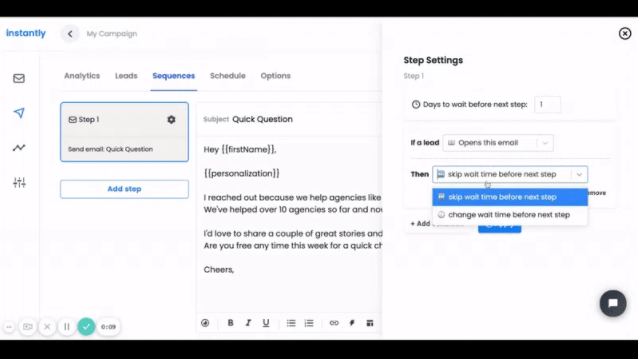This screenshot has height=360, width=639.
Task: Choose 'skip wait time before next step' option
Action: coord(510,197)
